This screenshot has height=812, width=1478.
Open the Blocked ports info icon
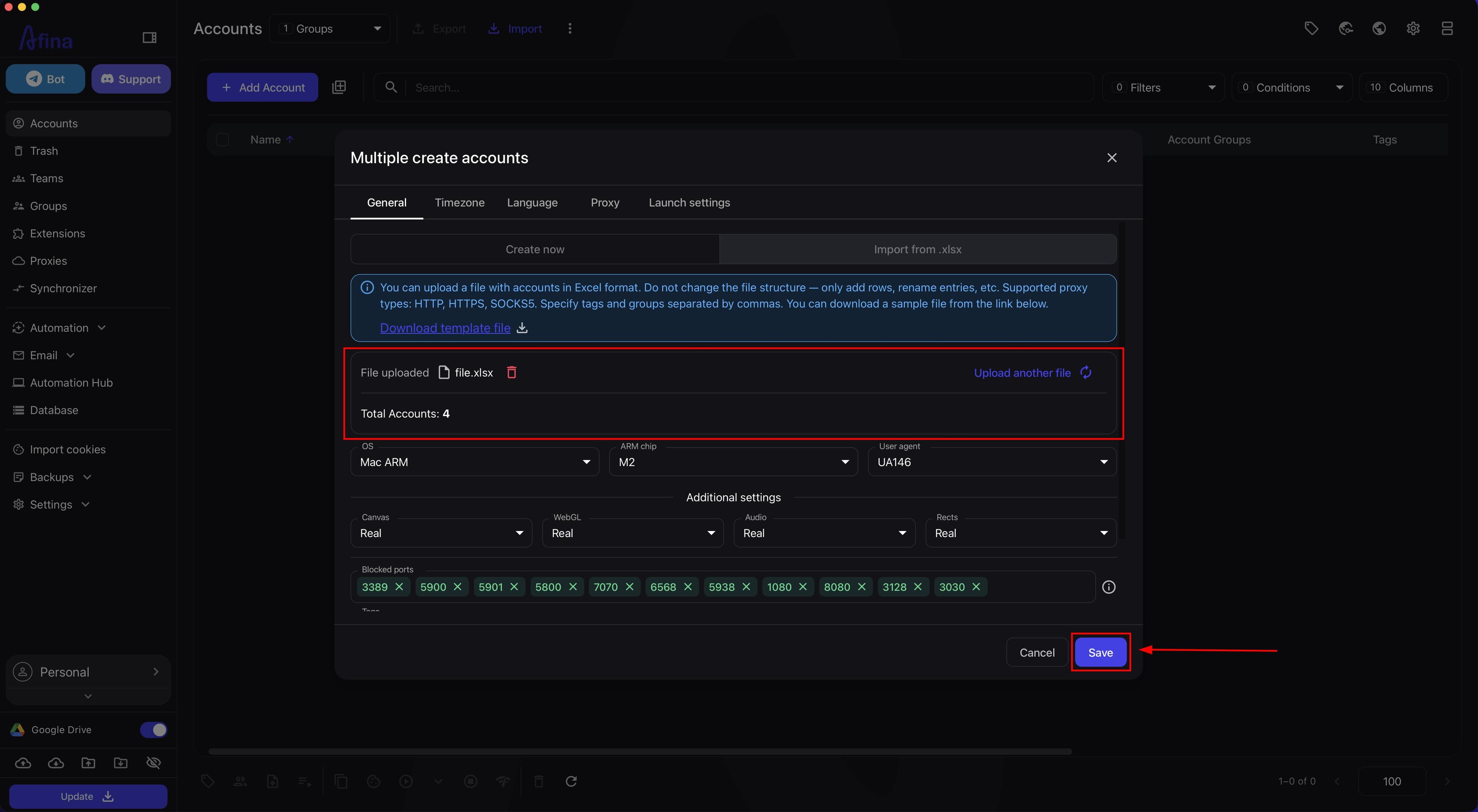(1108, 587)
